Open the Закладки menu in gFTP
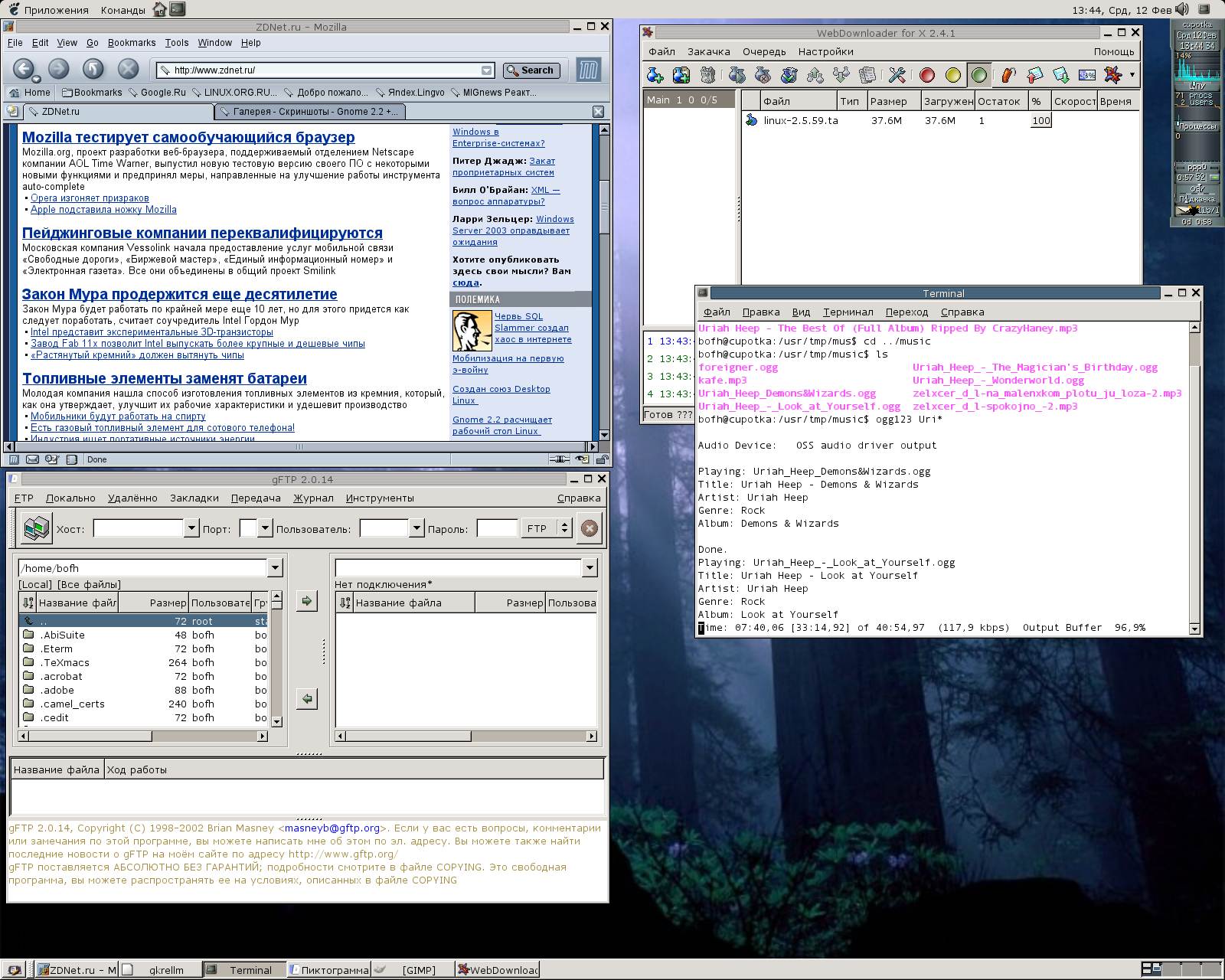Screen dimensions: 1225x980 click(194, 498)
